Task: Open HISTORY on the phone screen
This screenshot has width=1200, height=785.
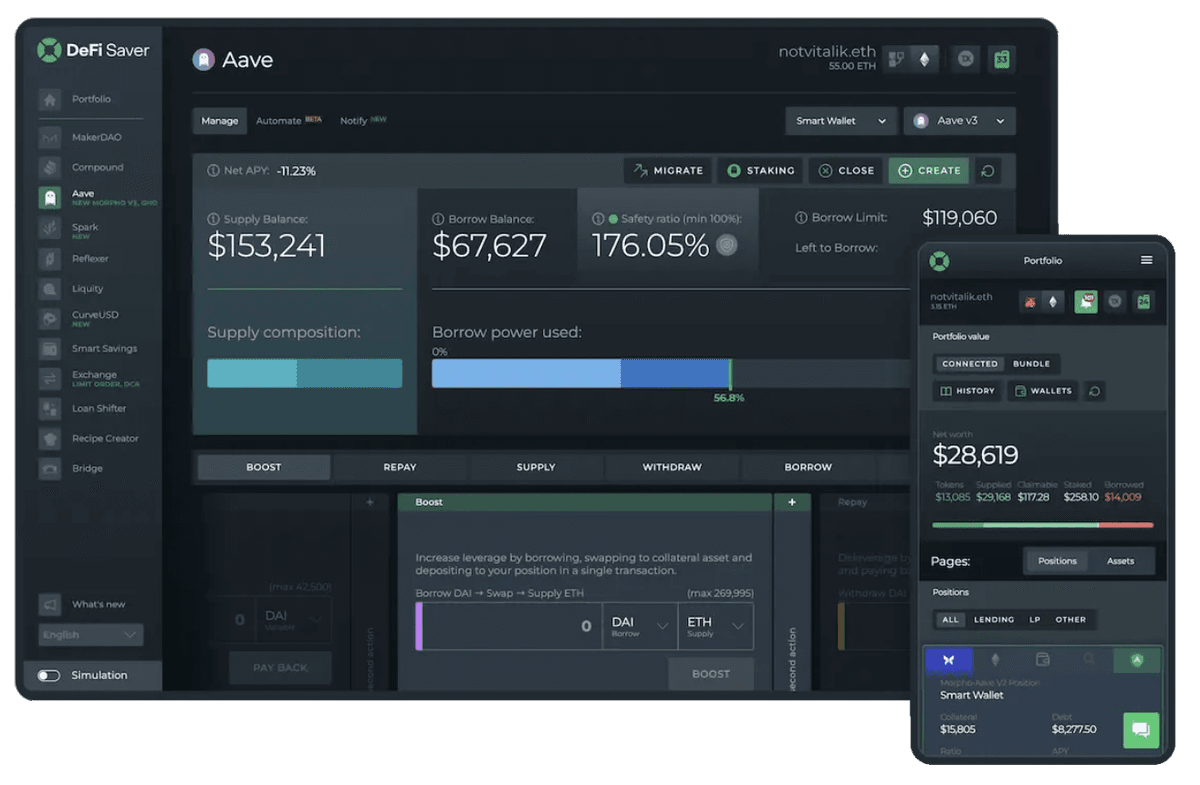Action: 968,391
